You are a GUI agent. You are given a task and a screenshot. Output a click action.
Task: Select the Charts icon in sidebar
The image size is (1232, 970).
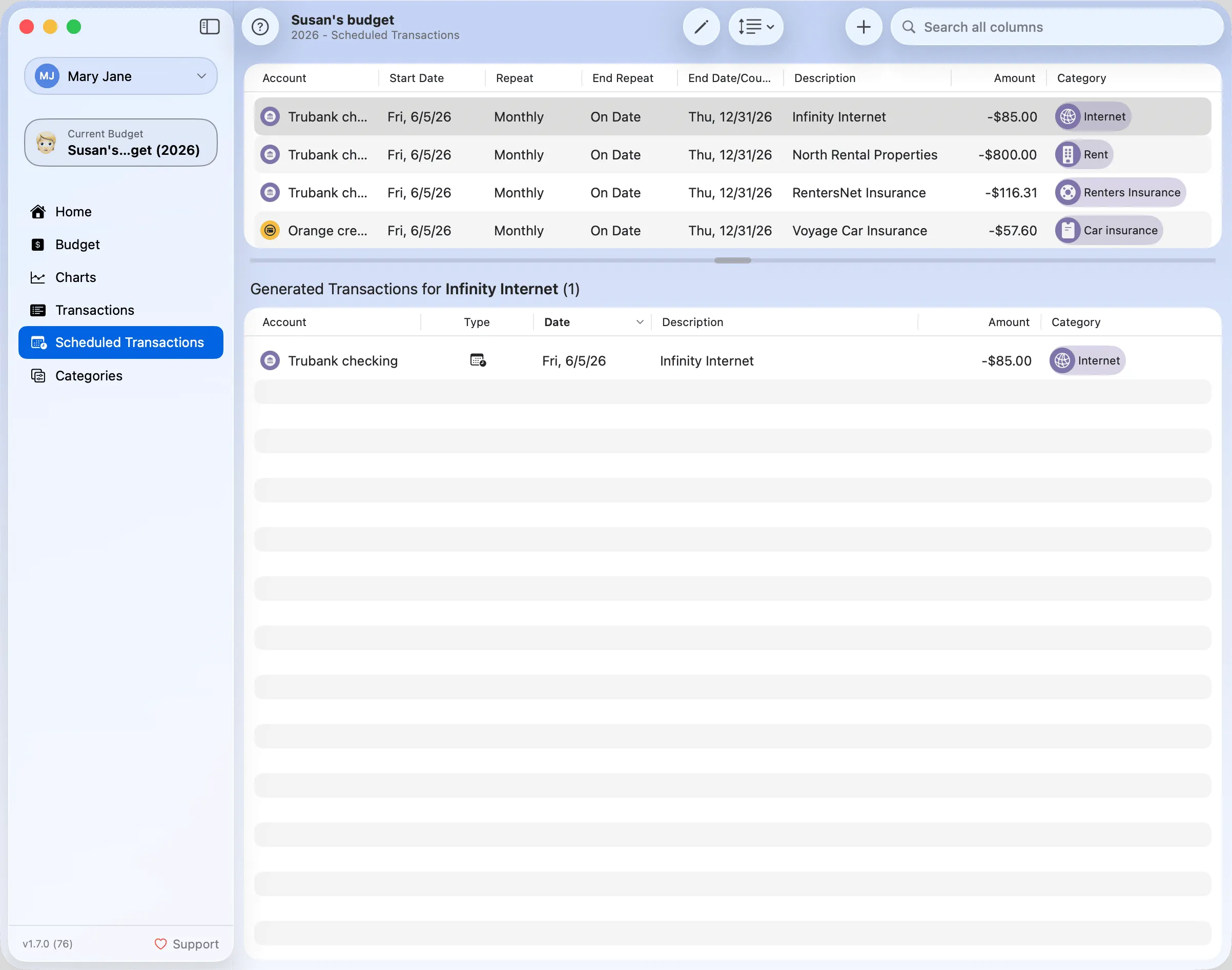(x=37, y=278)
